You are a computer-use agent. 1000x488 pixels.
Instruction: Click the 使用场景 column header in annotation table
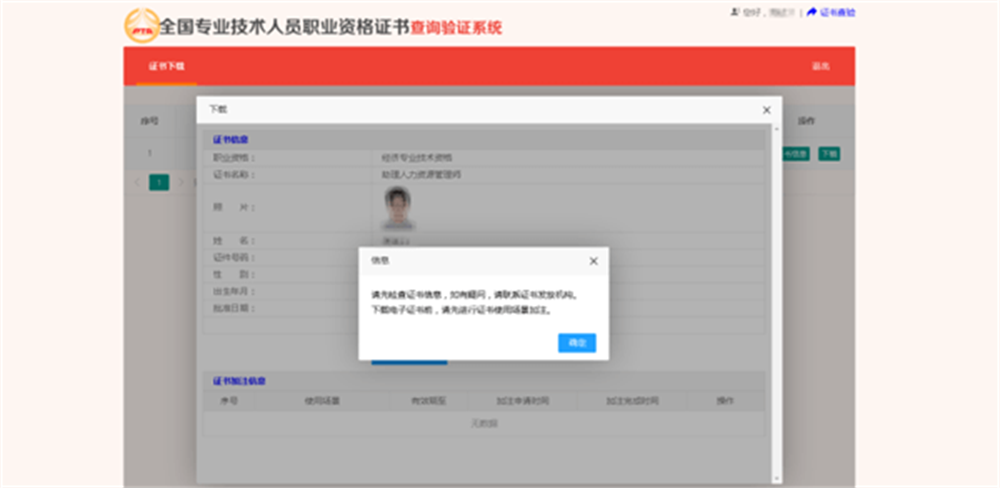[x=322, y=401]
